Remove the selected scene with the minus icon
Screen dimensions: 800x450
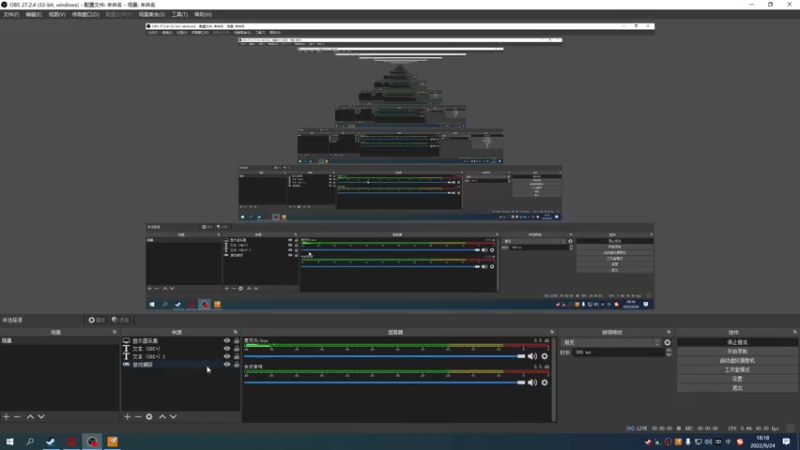pyautogui.click(x=17, y=417)
